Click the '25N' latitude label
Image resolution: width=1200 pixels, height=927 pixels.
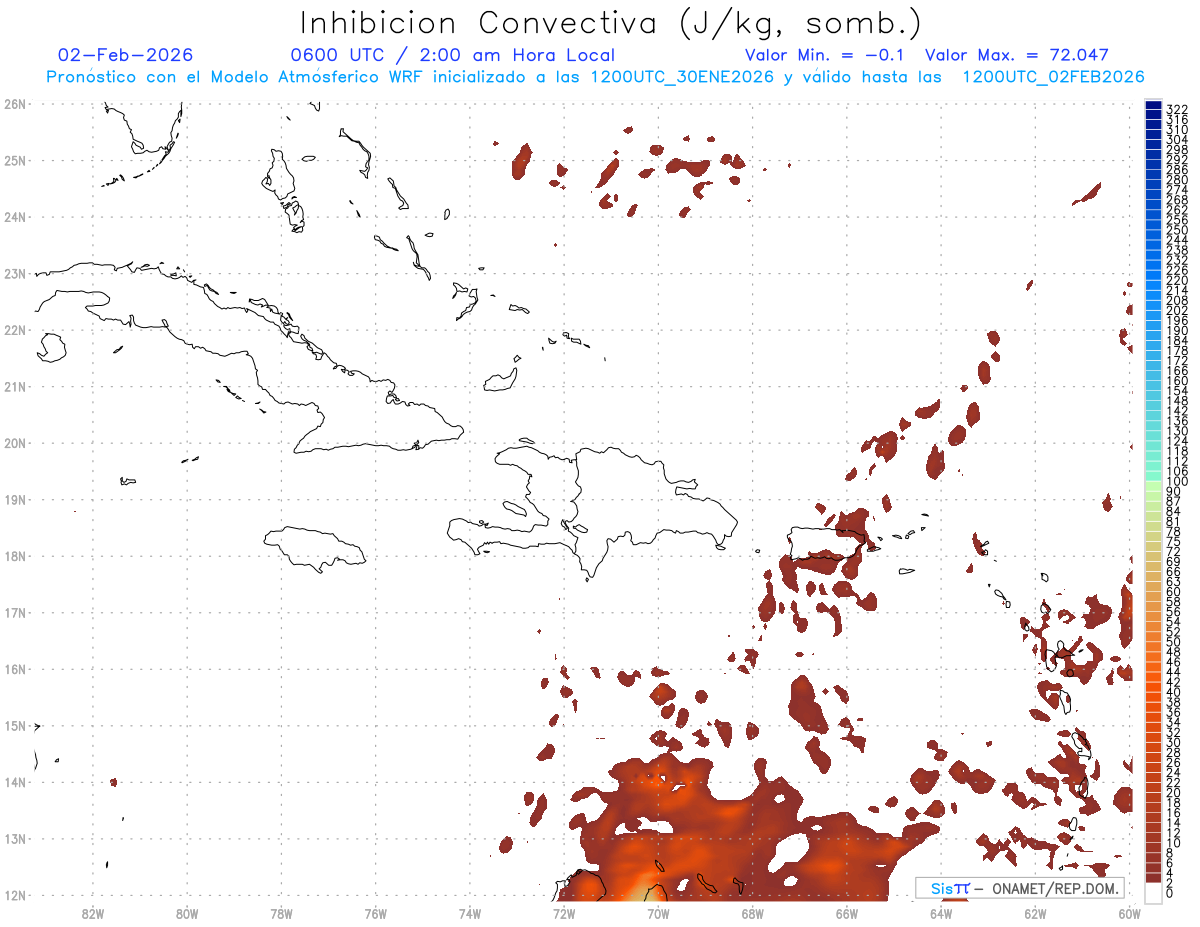15,160
